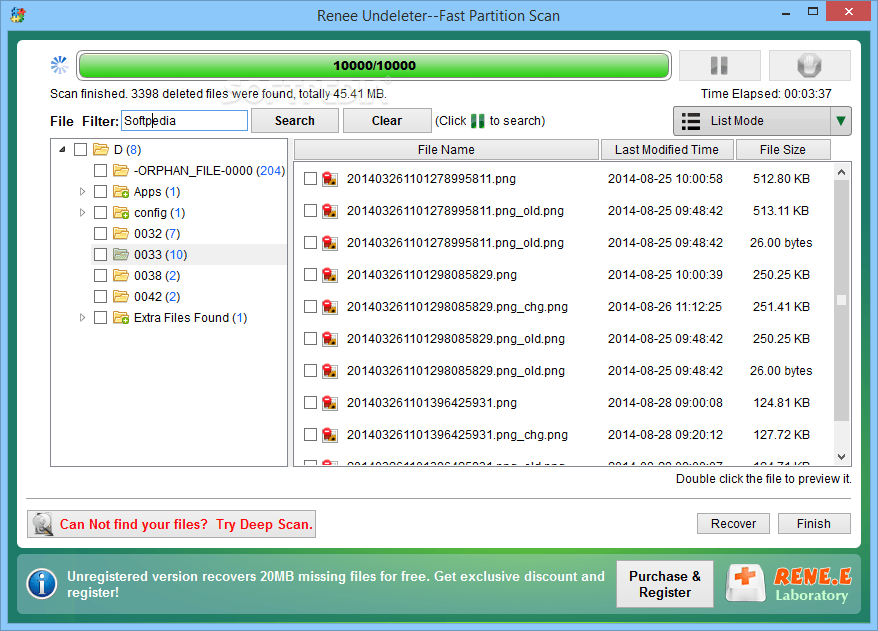Click the deep scan magnifier icon

pyautogui.click(x=43, y=524)
